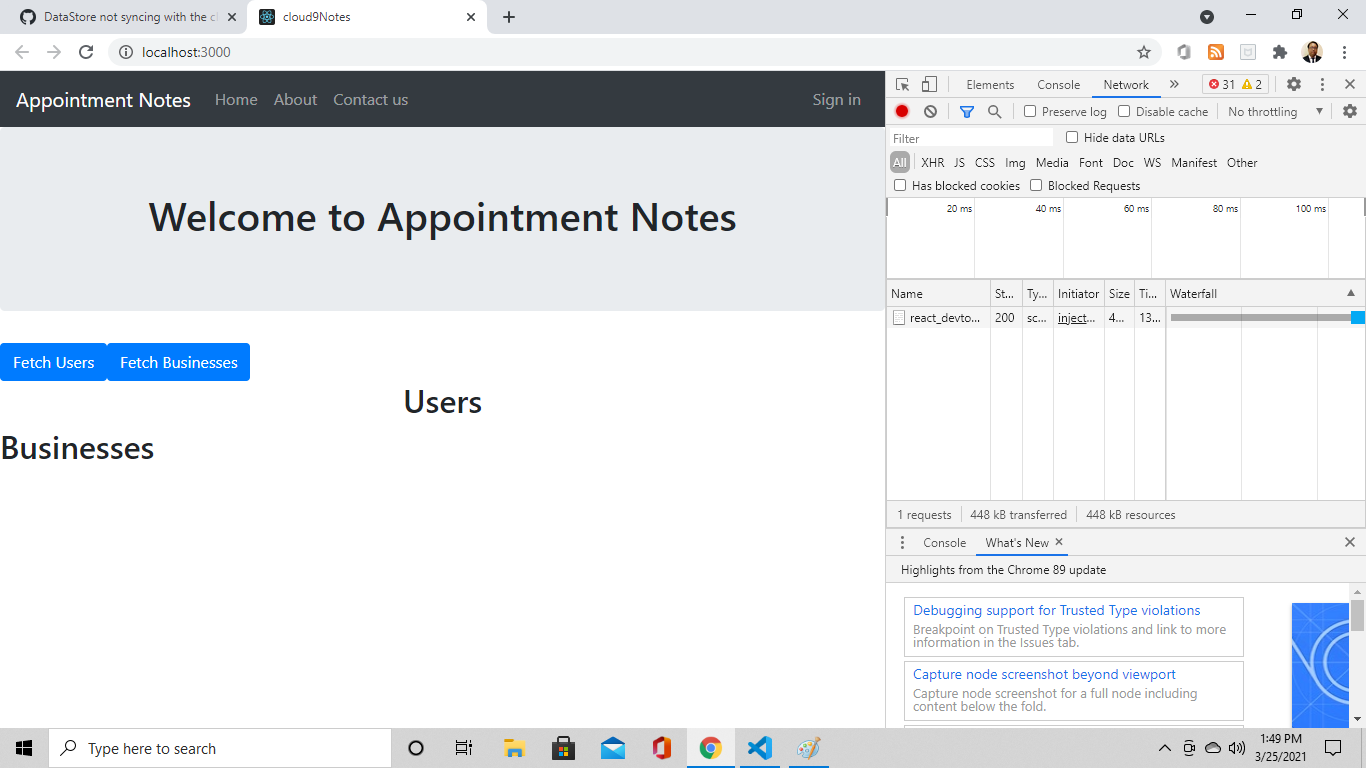Select the inspect element cursor tool

tap(901, 84)
